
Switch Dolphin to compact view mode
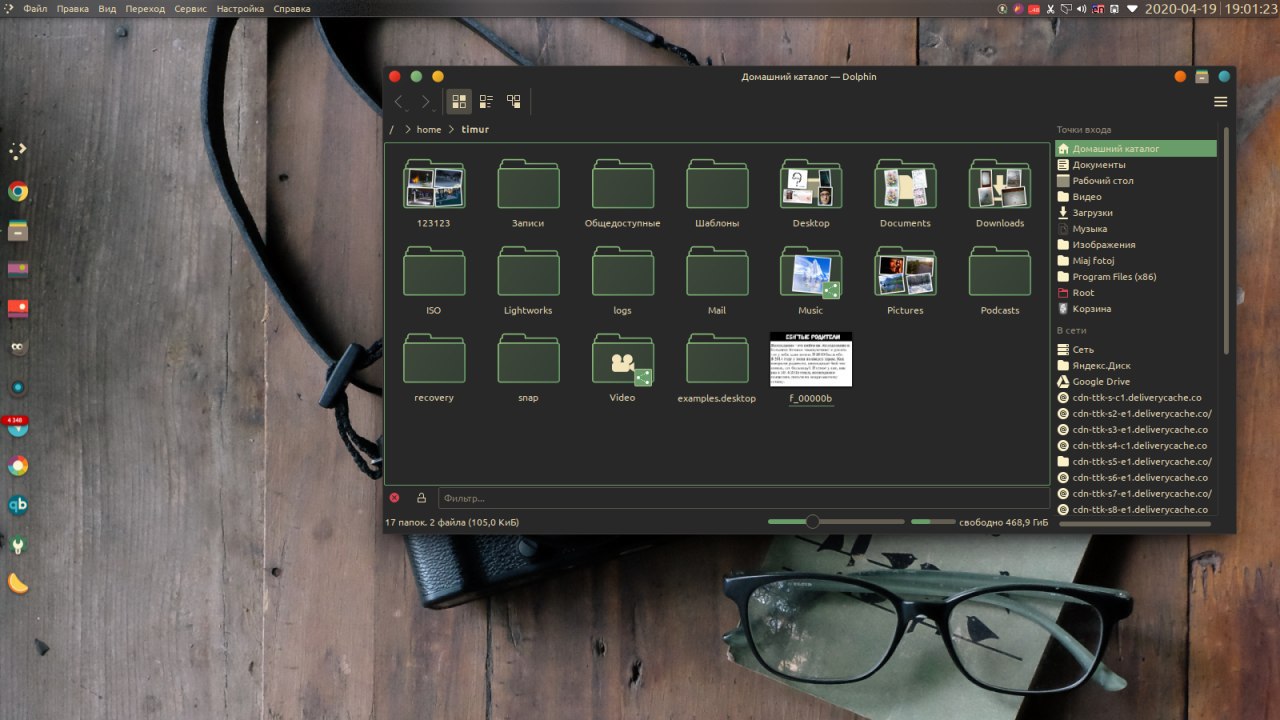(486, 101)
